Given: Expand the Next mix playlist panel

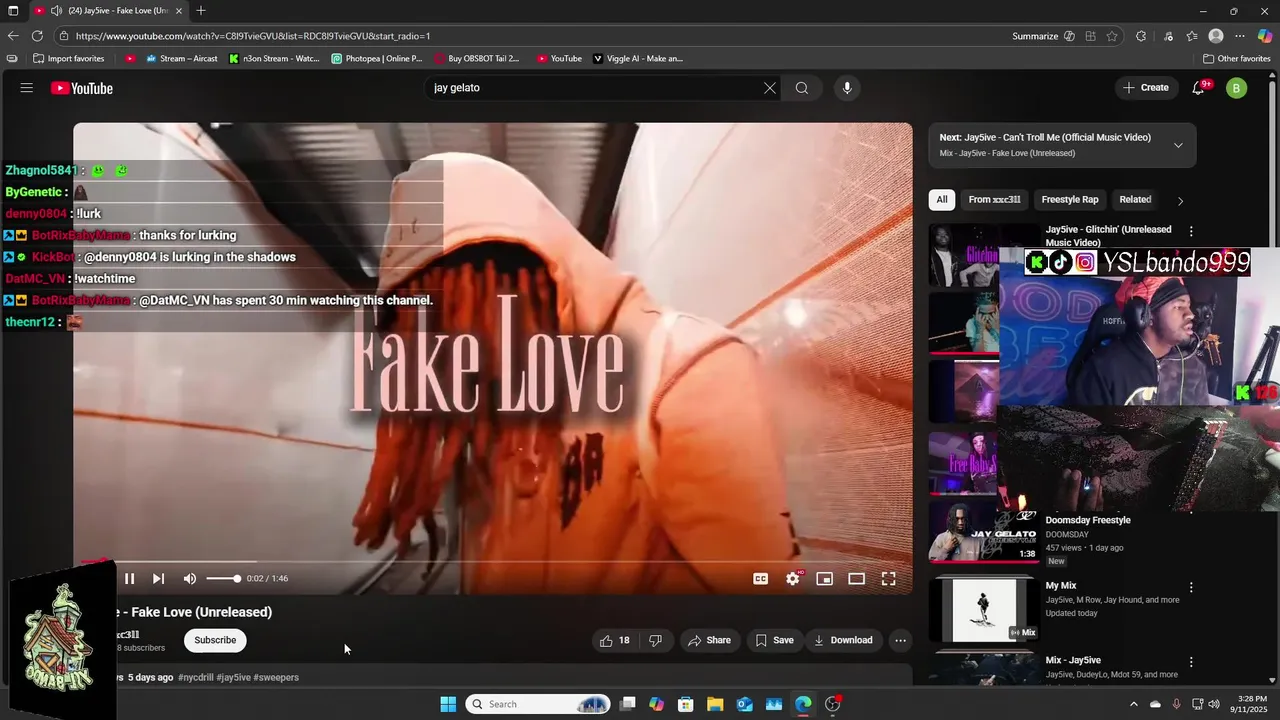Looking at the screenshot, I should pyautogui.click(x=1178, y=145).
